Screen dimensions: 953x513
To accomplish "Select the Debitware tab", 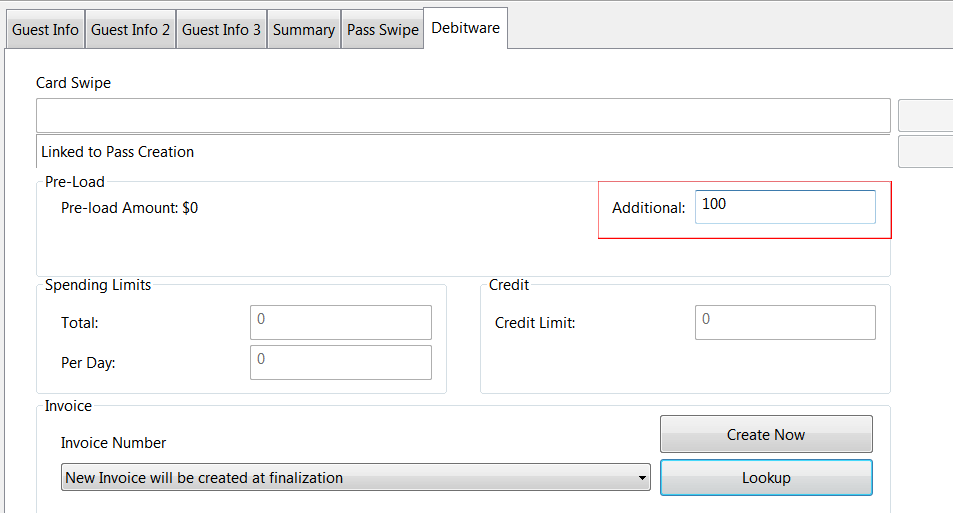I will 466,28.
